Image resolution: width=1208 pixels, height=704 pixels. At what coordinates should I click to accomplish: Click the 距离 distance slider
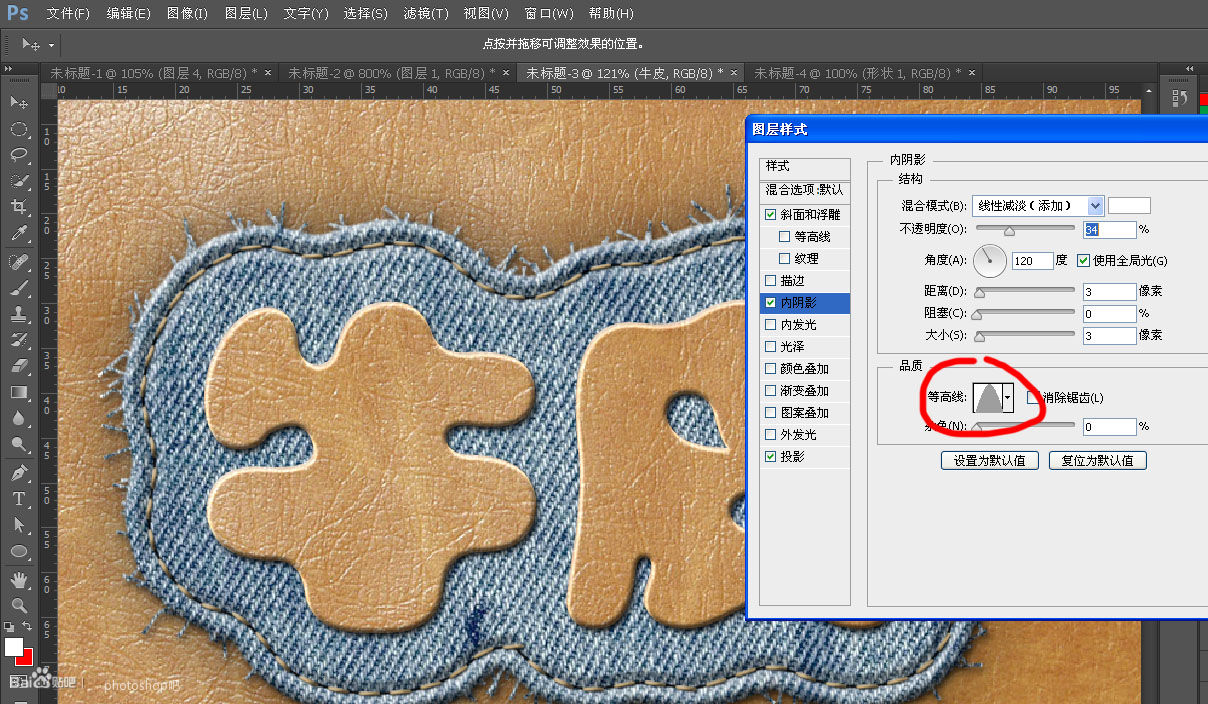[1025, 292]
